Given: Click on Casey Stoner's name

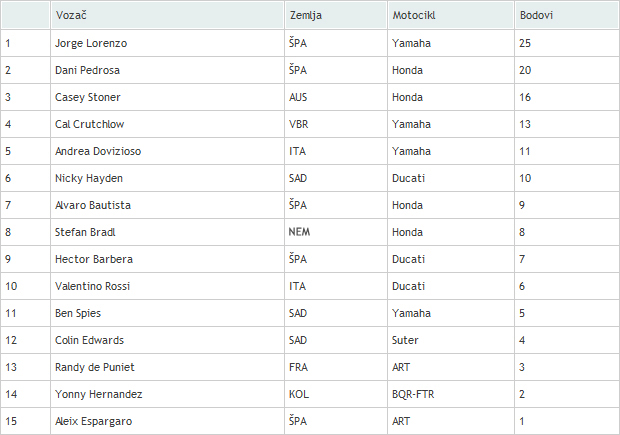Looking at the screenshot, I should (x=88, y=97).
